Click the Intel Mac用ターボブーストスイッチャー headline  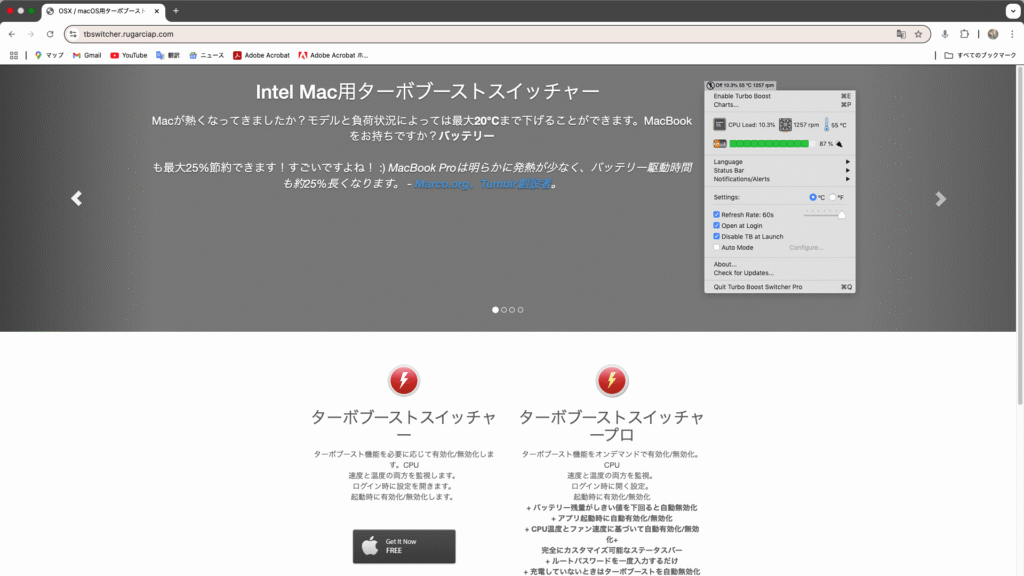(x=427, y=91)
